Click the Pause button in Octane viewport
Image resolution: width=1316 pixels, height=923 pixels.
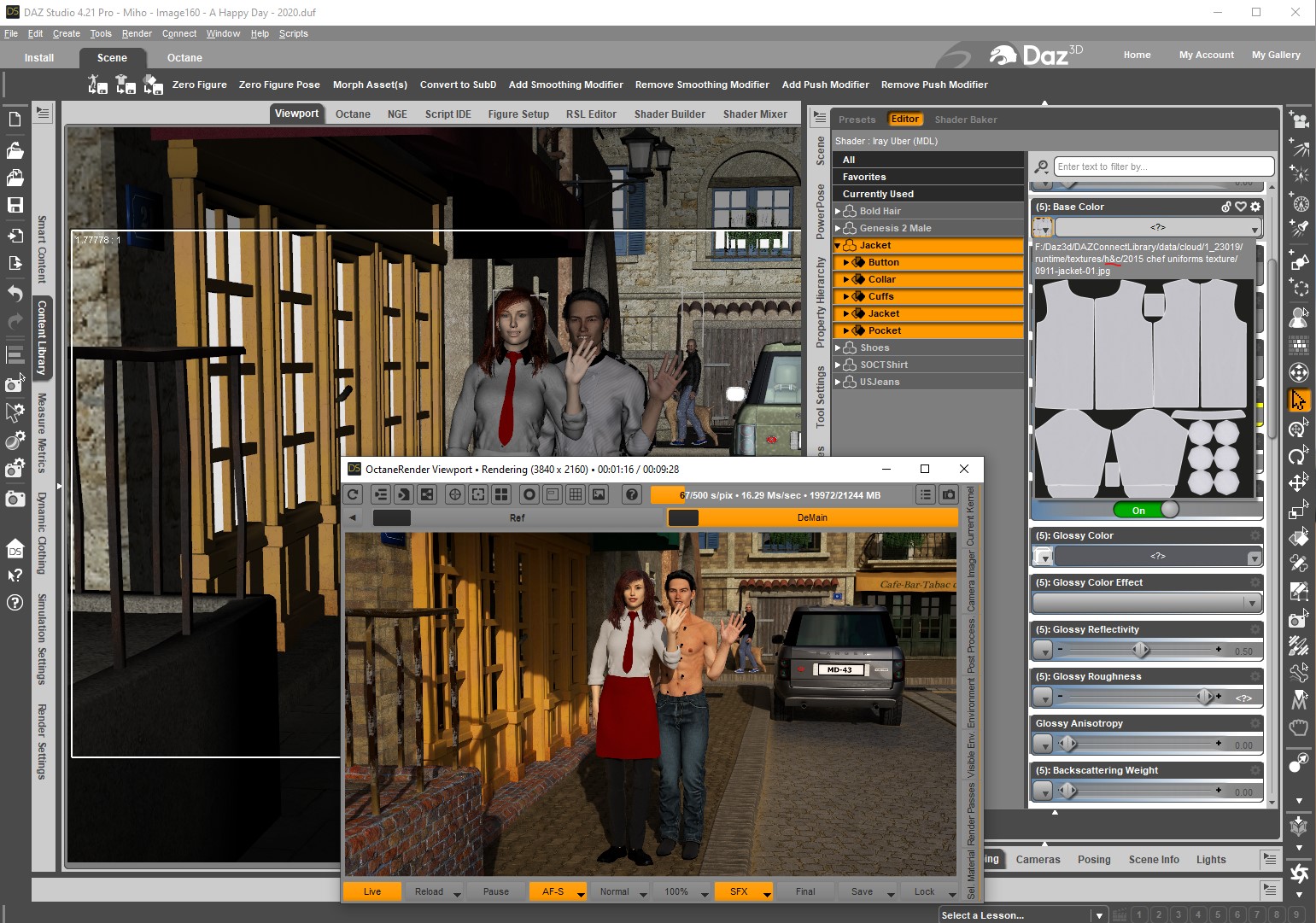pyautogui.click(x=495, y=891)
